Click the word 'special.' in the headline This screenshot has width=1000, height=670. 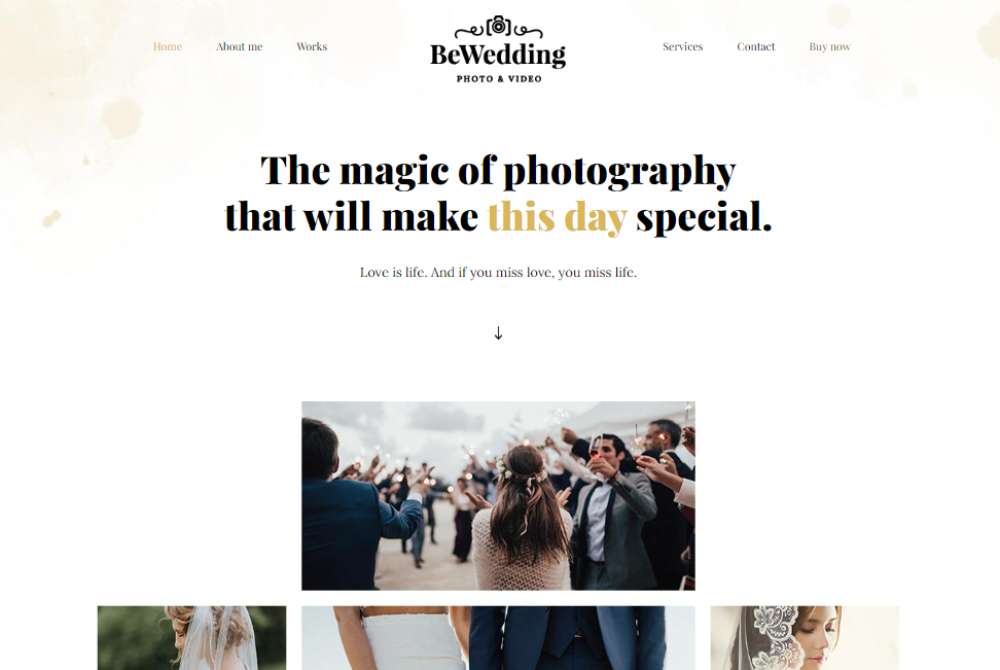[x=704, y=217]
